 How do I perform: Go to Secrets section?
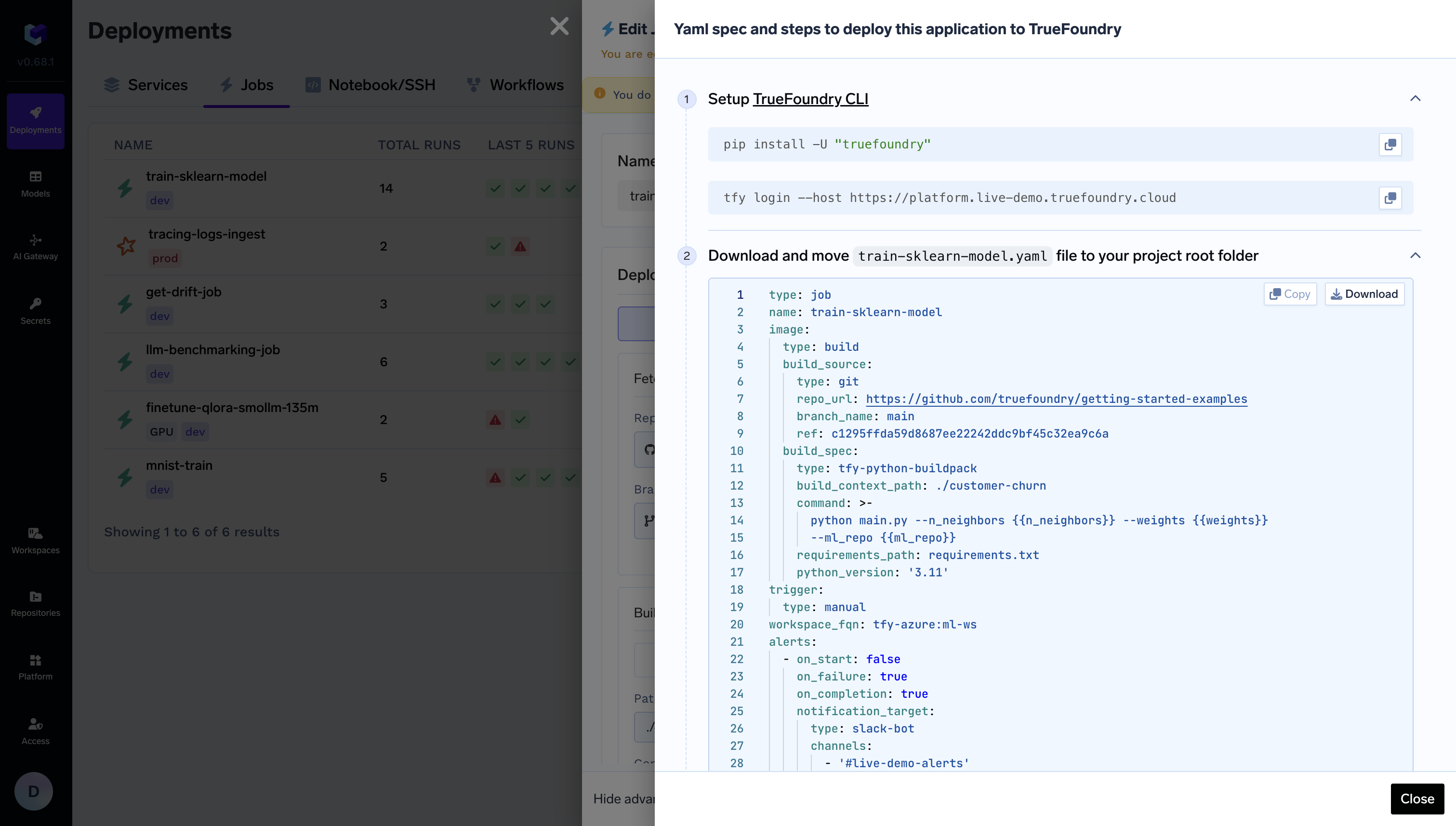[35, 311]
